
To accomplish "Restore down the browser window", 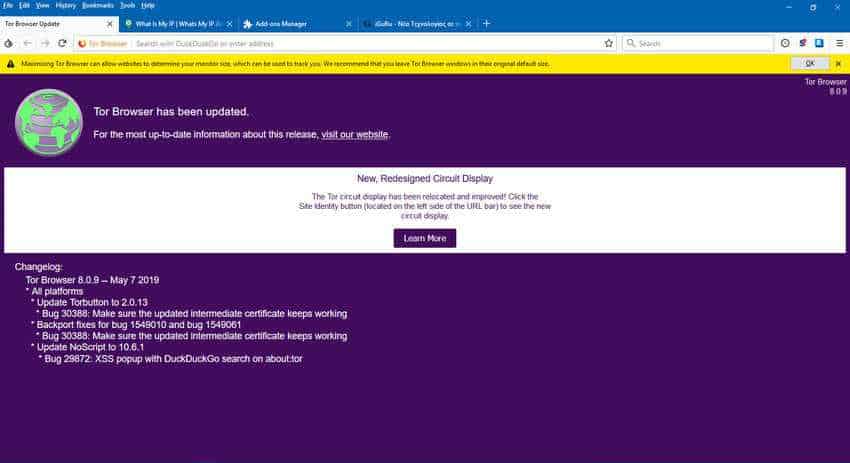I will coord(813,7).
